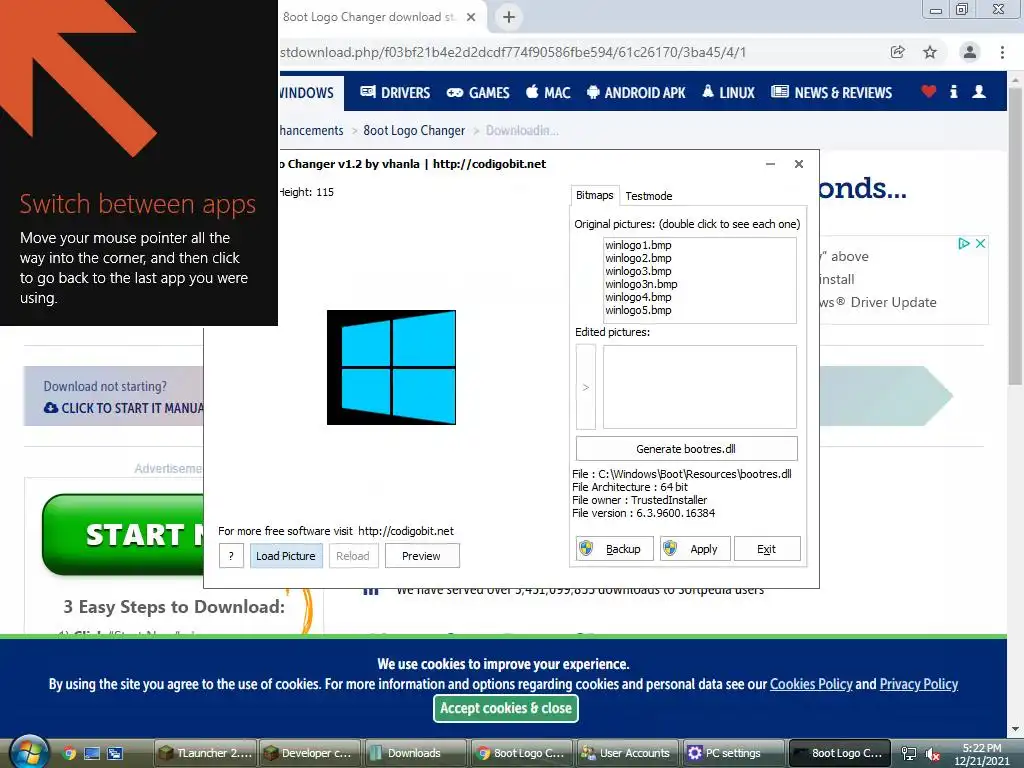Open the Windows Start orb
This screenshot has height=768, width=1024.
(29, 752)
